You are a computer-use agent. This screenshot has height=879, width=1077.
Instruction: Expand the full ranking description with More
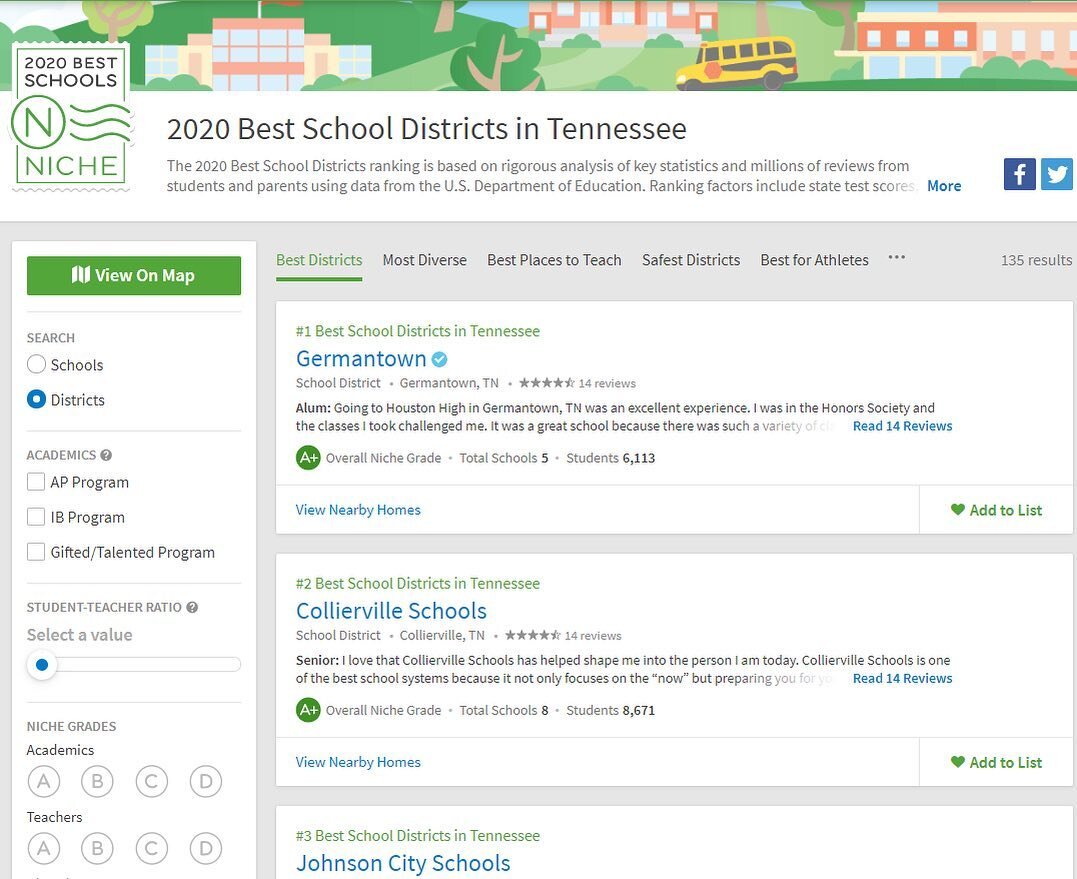[x=944, y=186]
